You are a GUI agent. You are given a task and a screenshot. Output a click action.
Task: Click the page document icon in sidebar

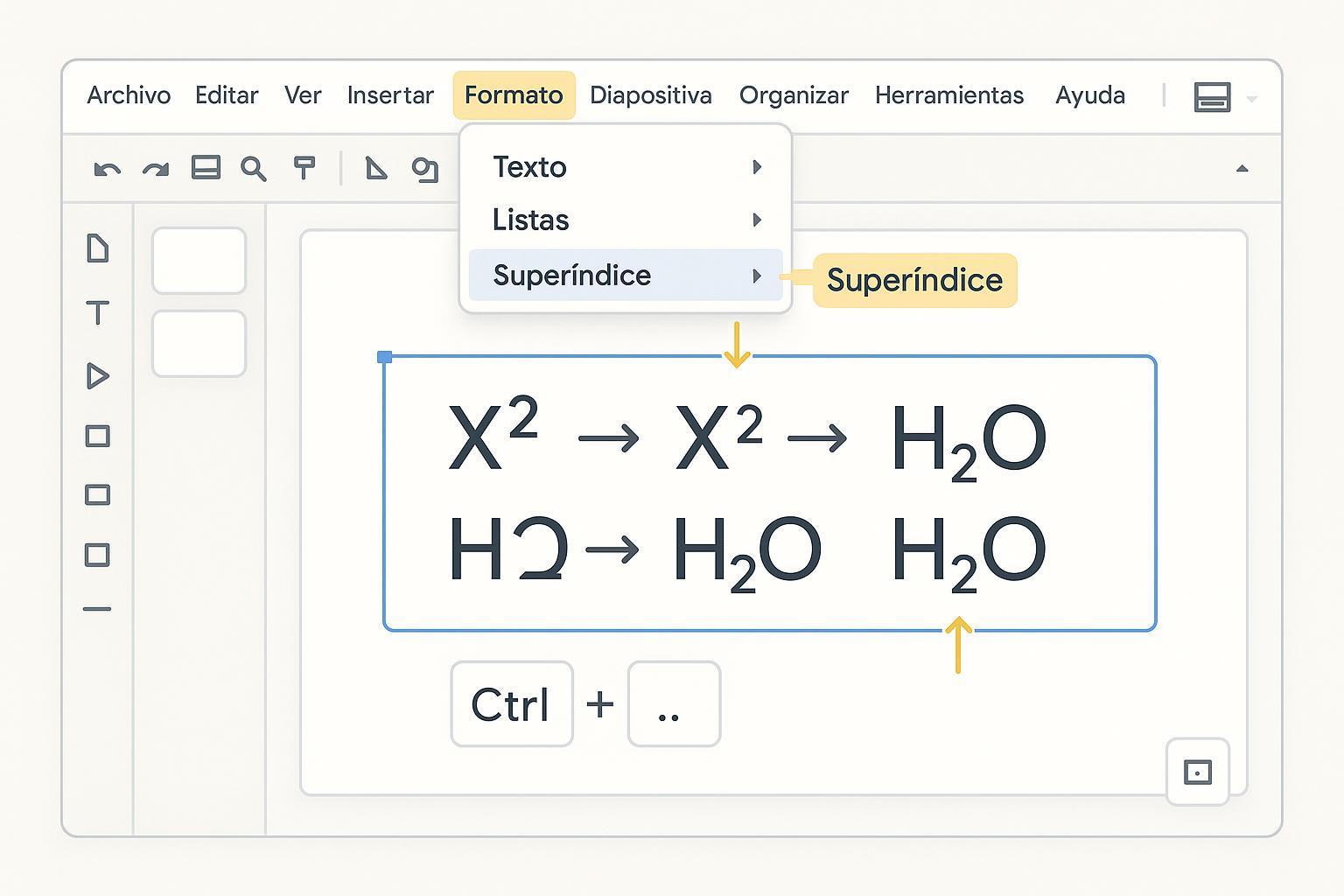pos(98,249)
